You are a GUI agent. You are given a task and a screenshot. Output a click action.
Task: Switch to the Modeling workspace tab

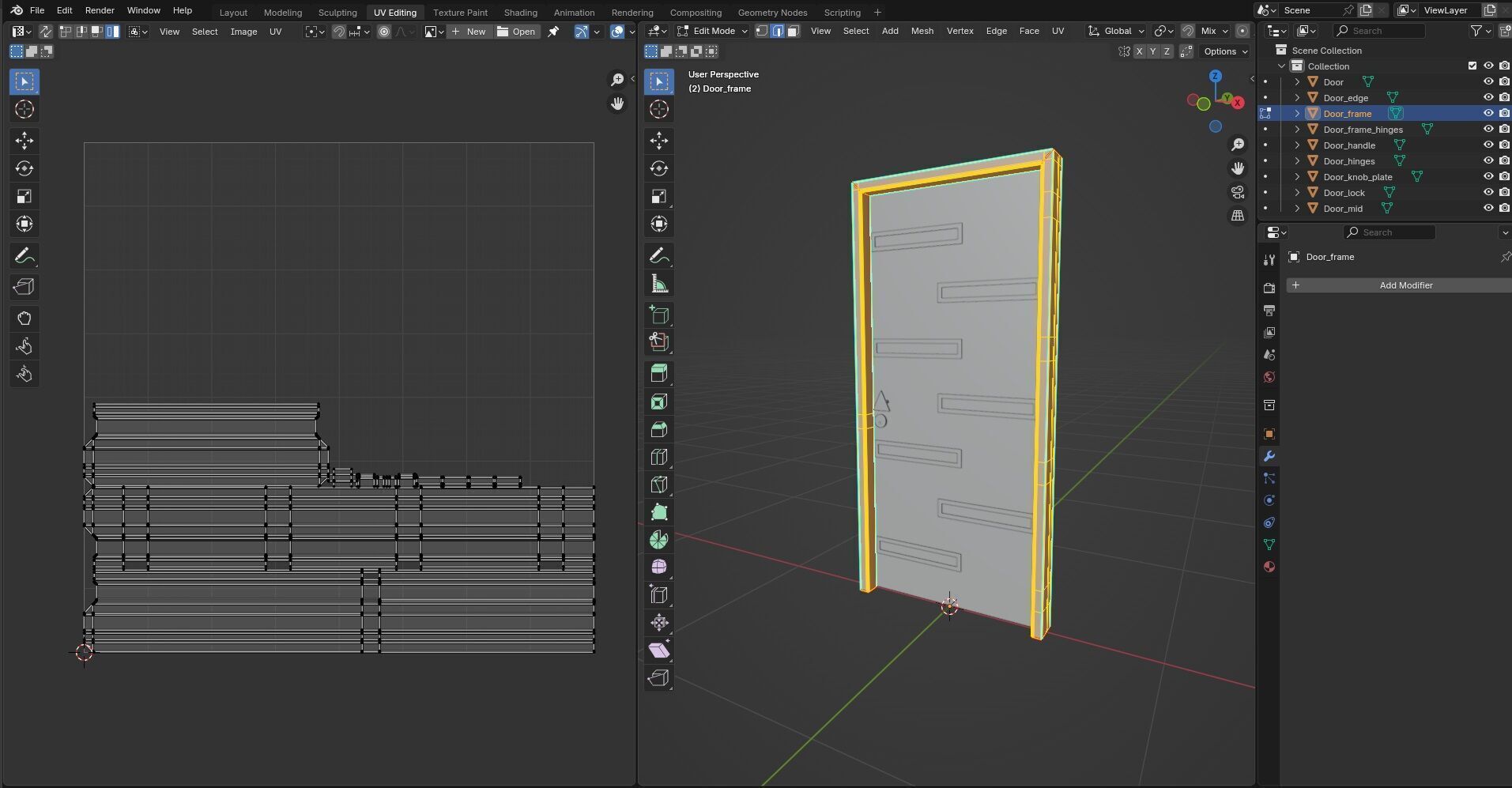tap(283, 12)
